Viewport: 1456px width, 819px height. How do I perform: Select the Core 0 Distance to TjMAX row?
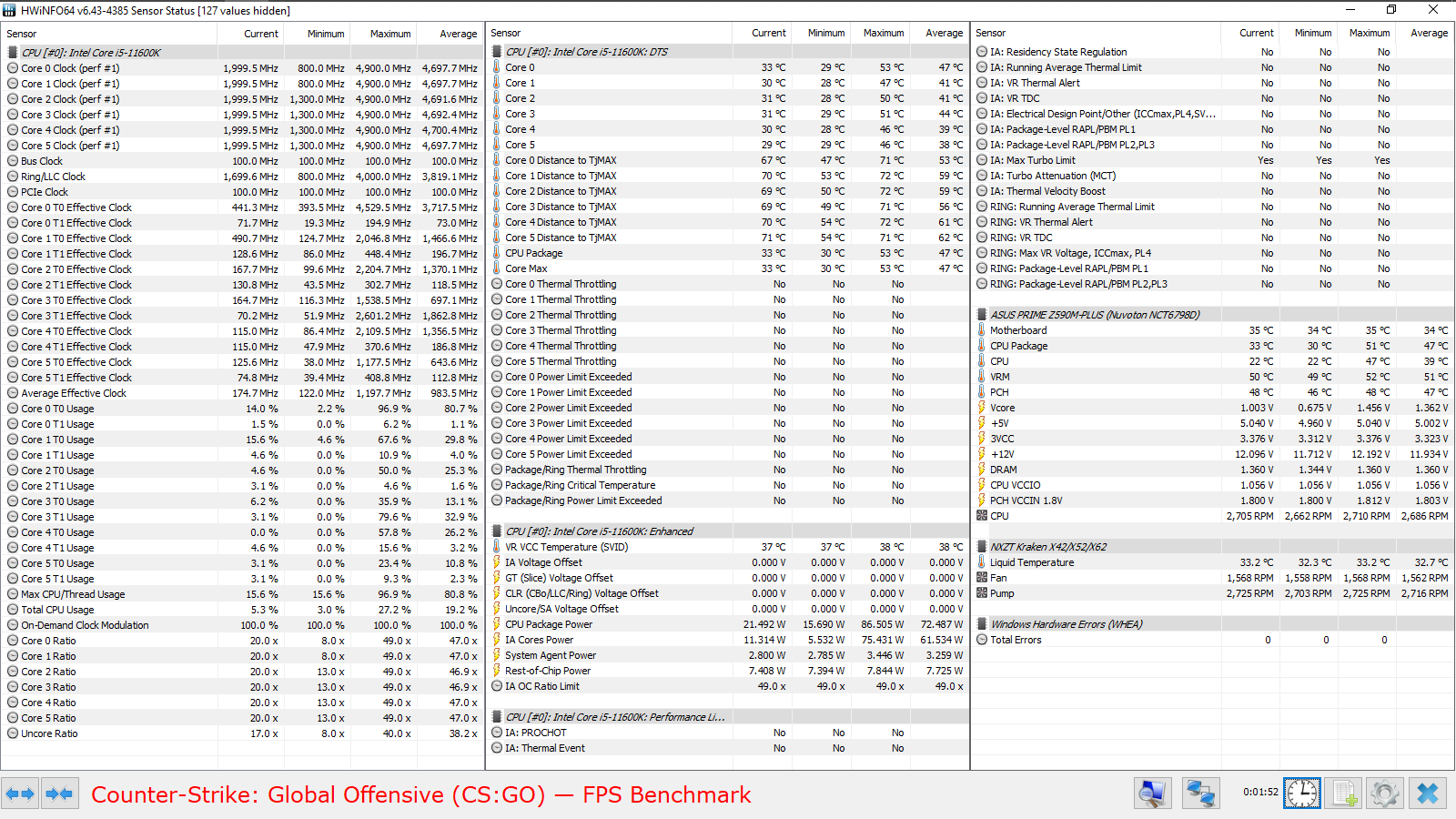coord(727,160)
